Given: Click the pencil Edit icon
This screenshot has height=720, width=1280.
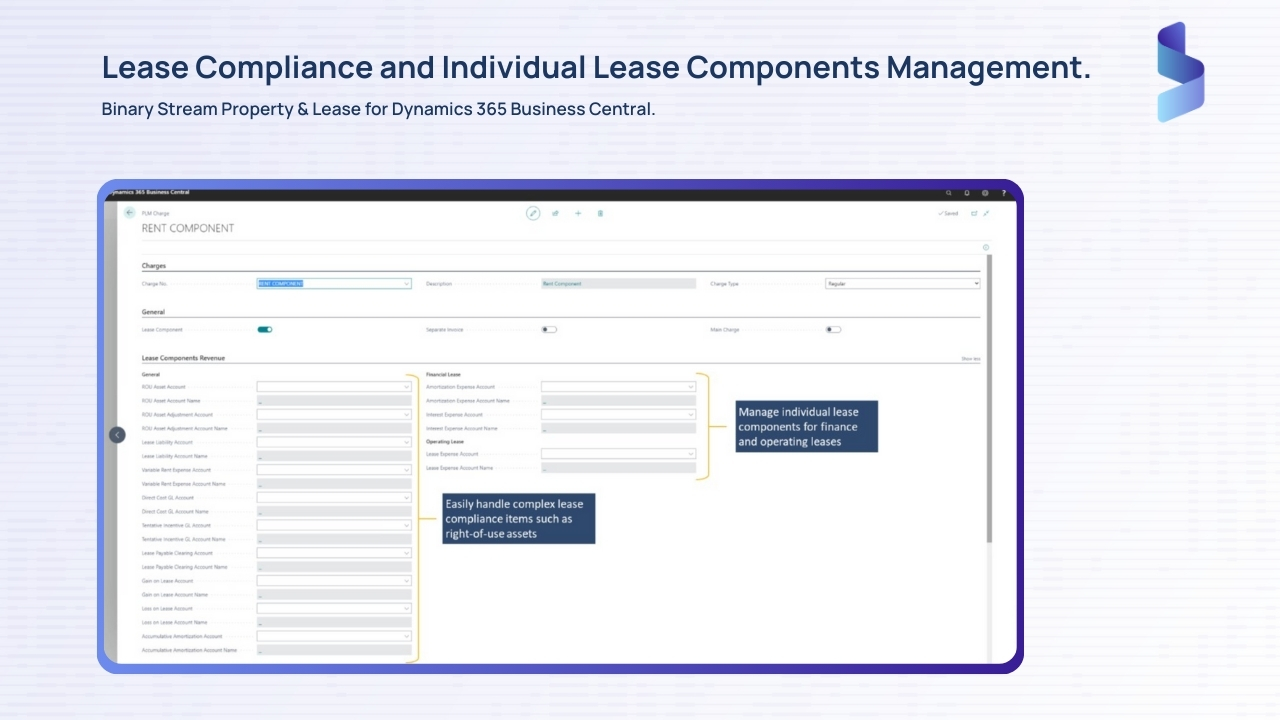Looking at the screenshot, I should (533, 213).
